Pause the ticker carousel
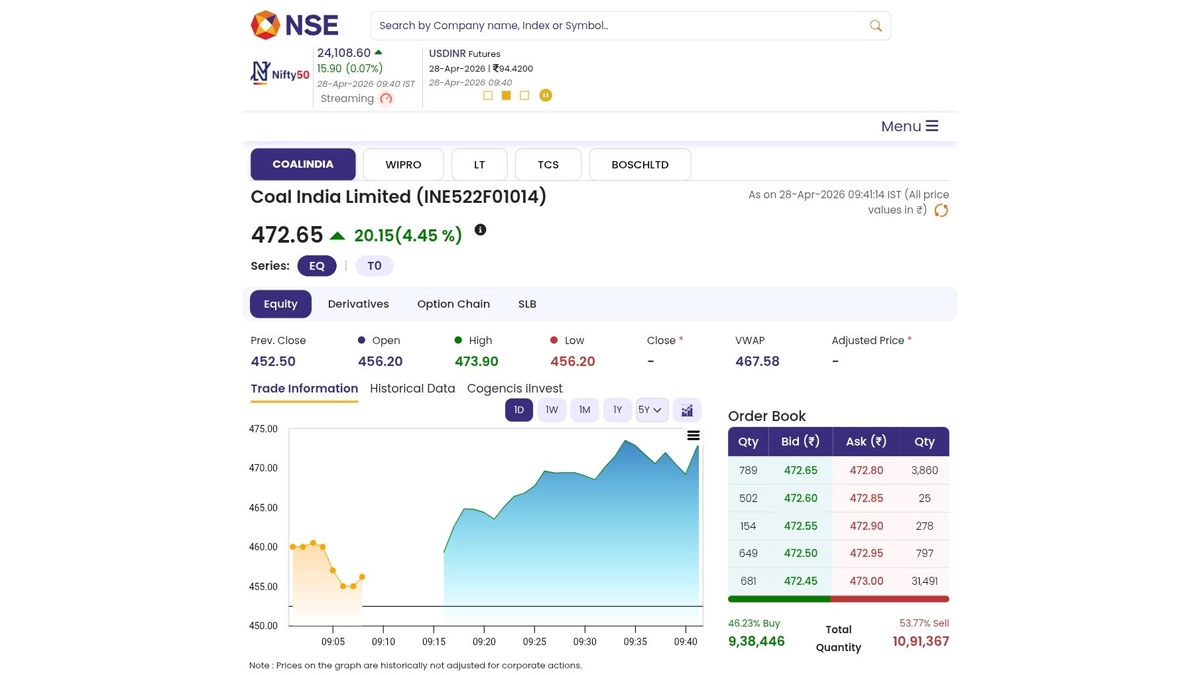The width and height of the screenshot is (1200, 675). coord(545,96)
